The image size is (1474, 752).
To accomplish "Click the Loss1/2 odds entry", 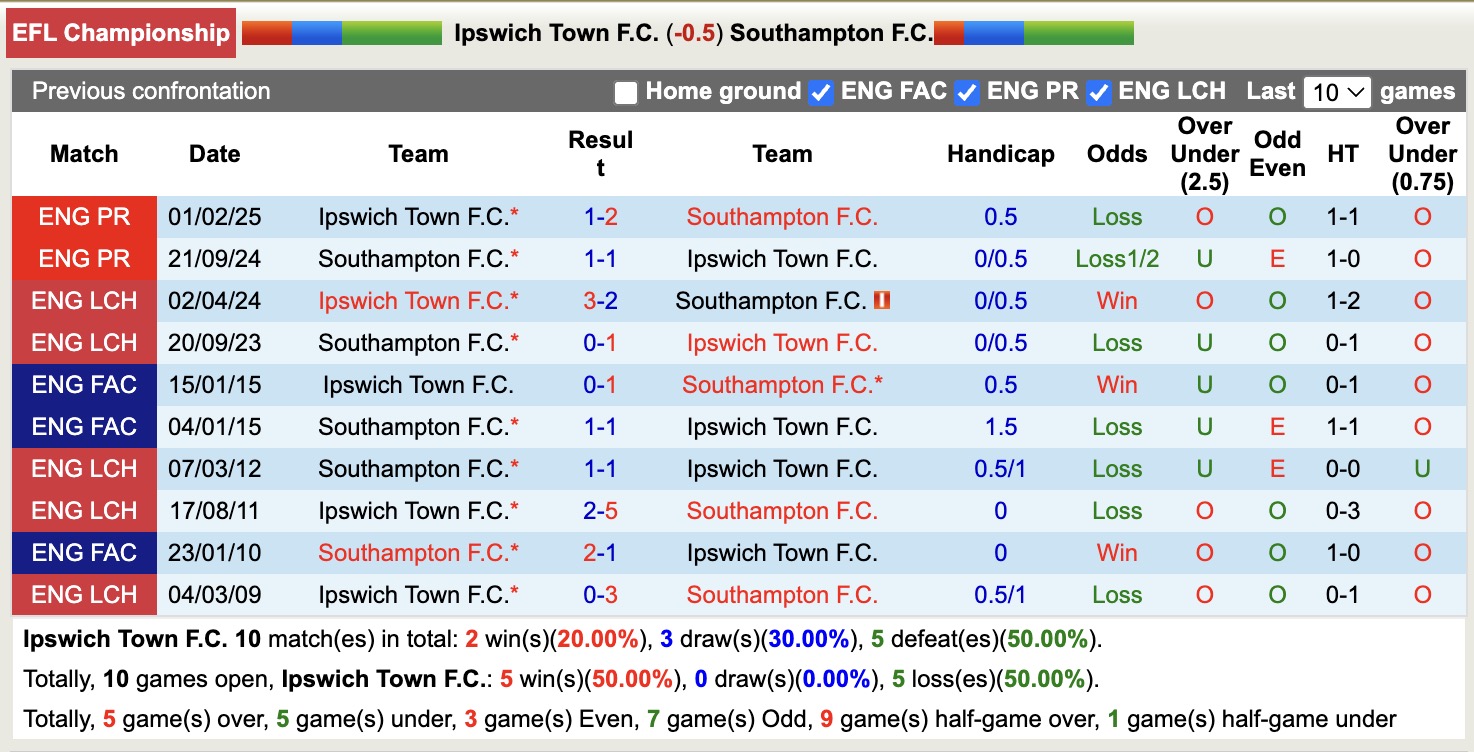I will pyautogui.click(x=1116, y=258).
